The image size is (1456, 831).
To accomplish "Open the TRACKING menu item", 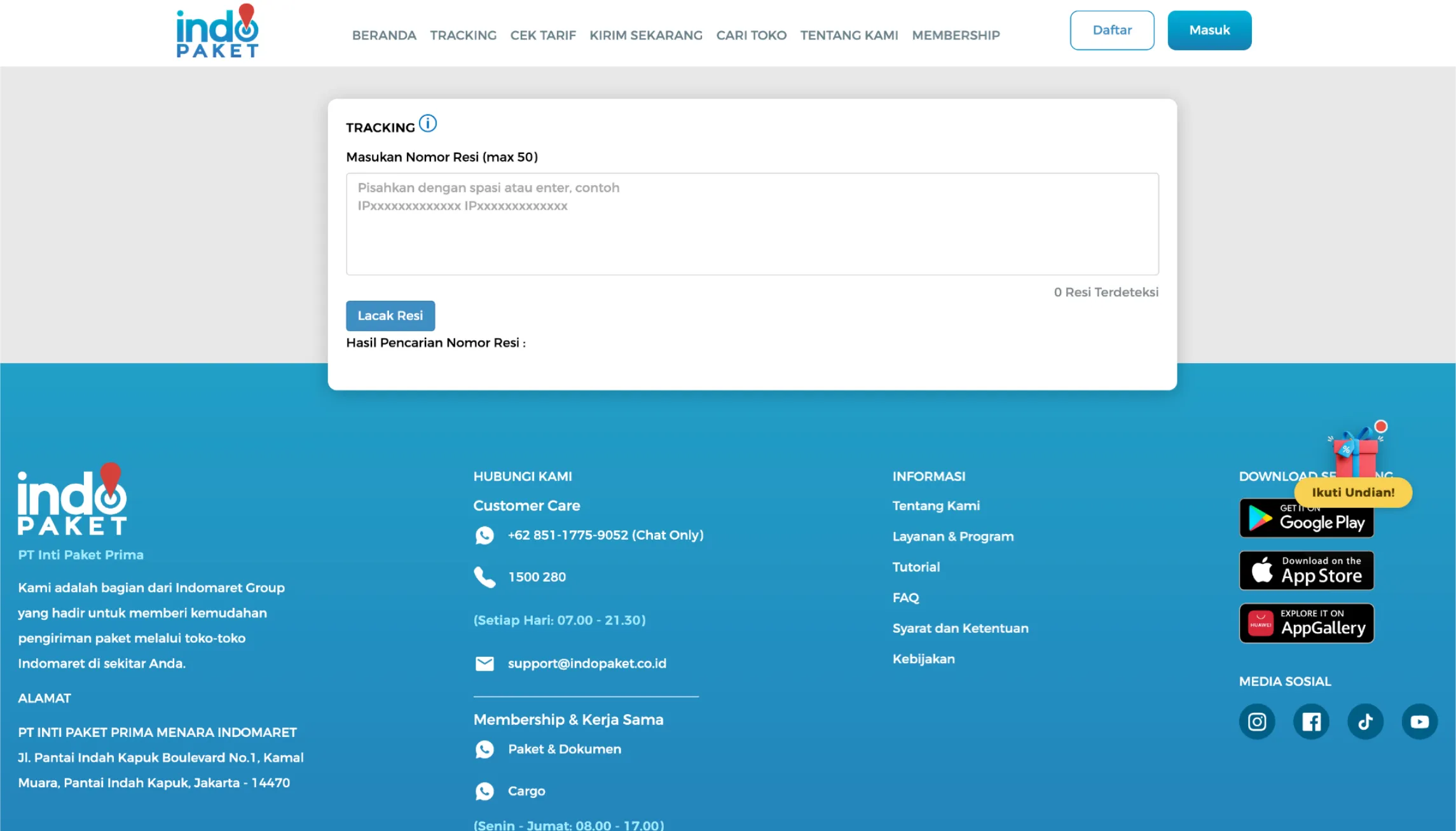I will point(463,36).
